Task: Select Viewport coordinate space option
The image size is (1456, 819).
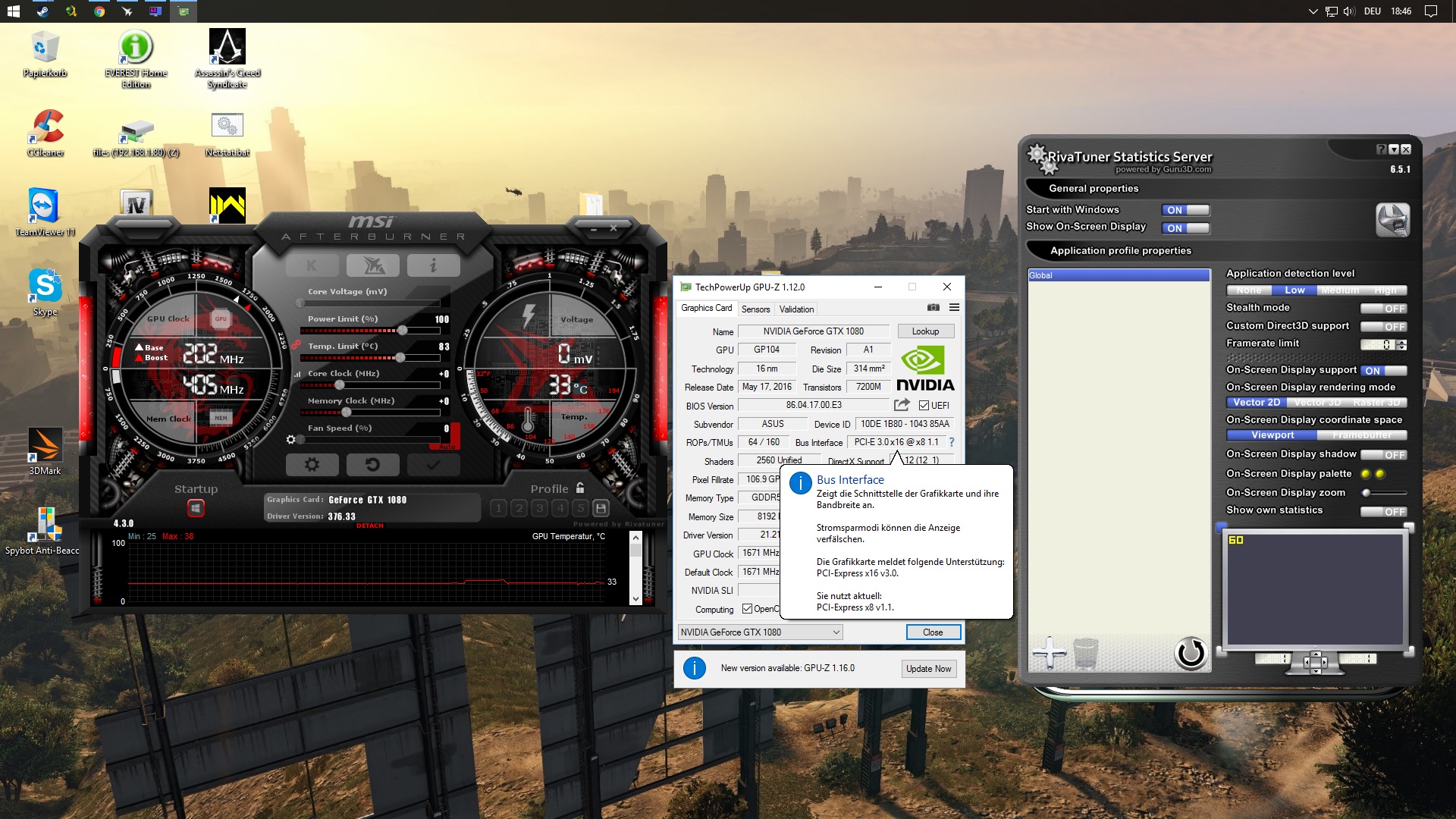Action: 1272,435
